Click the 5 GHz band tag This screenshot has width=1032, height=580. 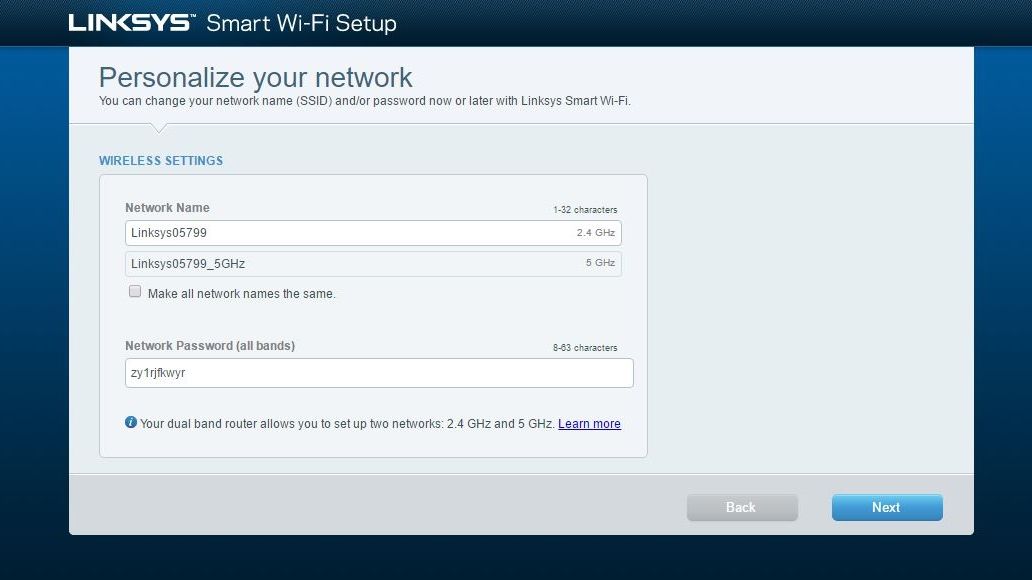click(x=600, y=263)
